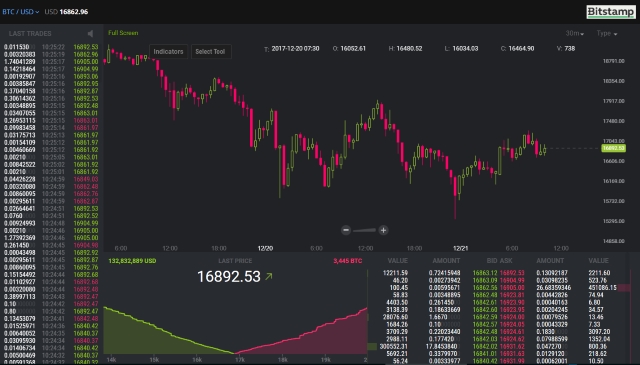Screen dimensions: 640x365
Task: Select the last trade with amount 0.30614362
Action: pyautogui.click(x=51, y=98)
